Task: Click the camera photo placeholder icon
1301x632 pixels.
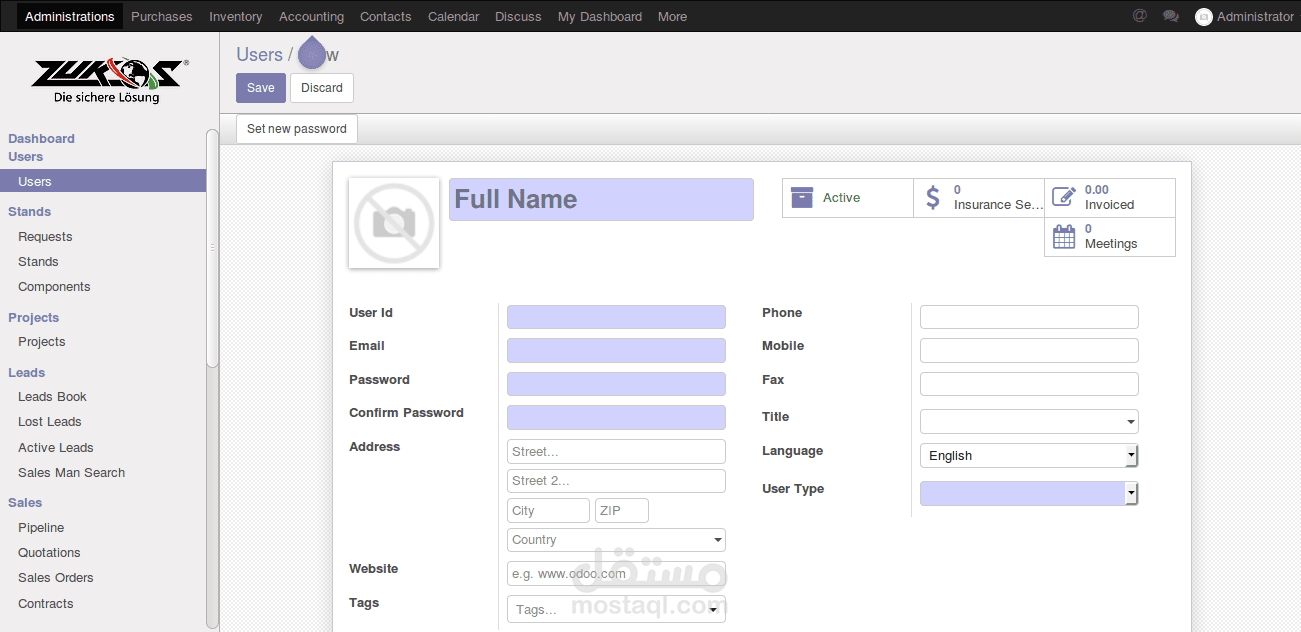Action: pyautogui.click(x=393, y=222)
